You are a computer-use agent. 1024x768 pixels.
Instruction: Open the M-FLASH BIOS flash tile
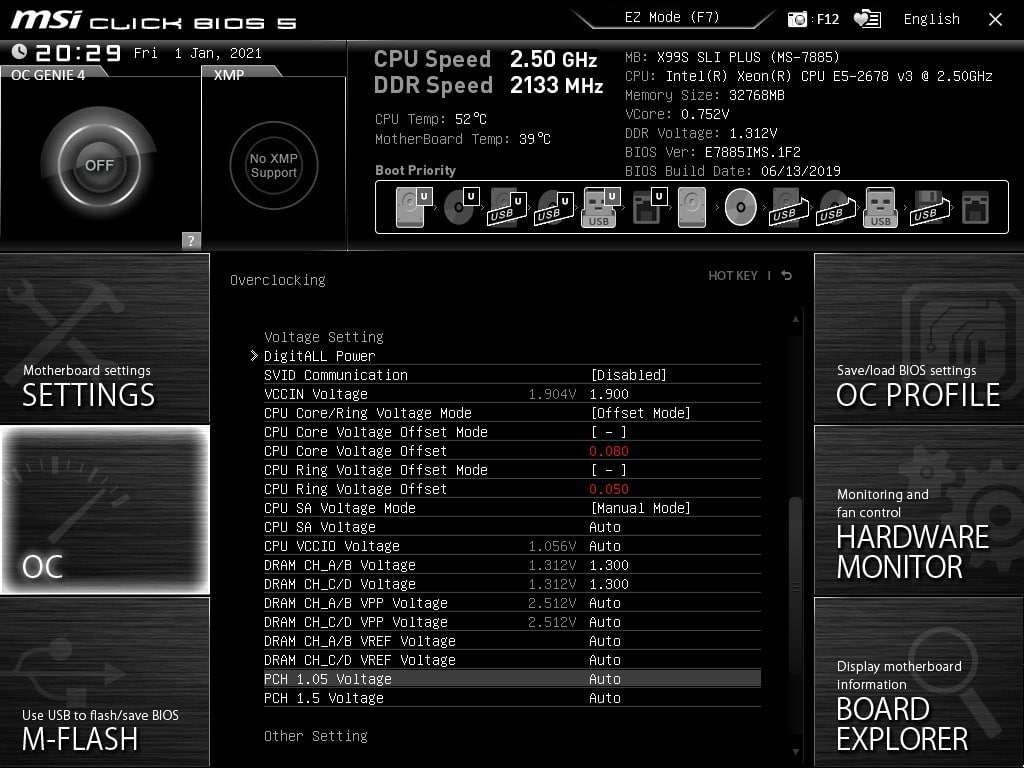[104, 682]
